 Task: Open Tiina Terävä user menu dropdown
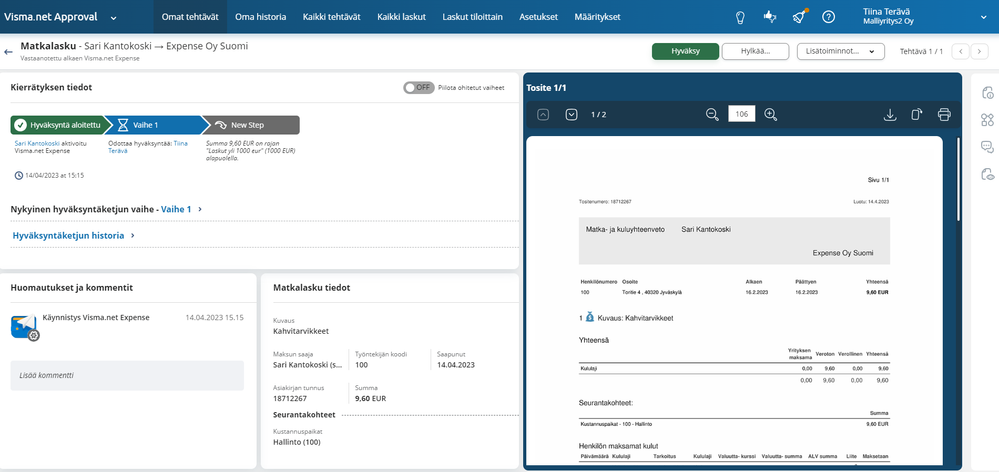pyautogui.click(x=983, y=17)
